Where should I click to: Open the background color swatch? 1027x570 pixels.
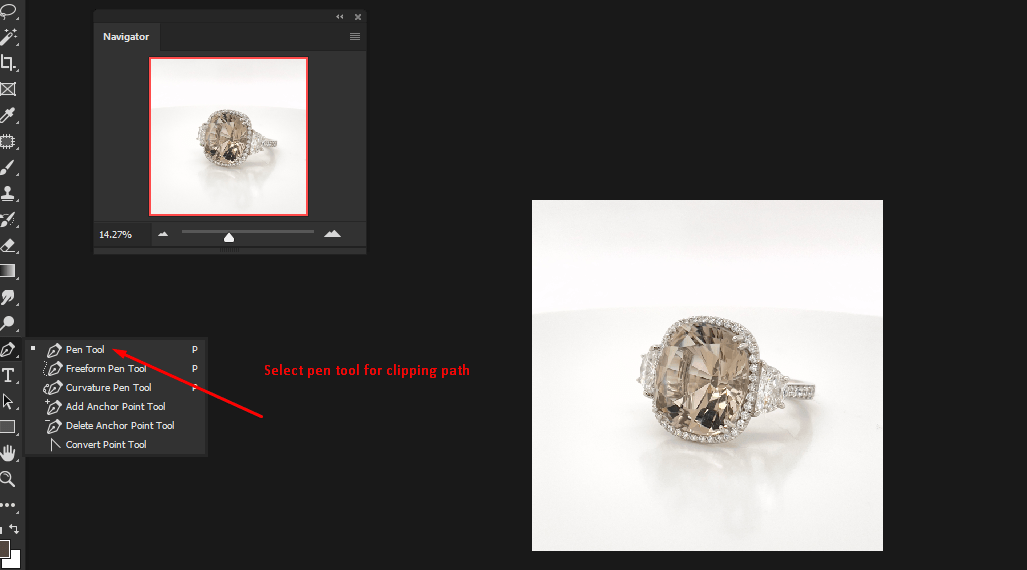pyautogui.click(x=15, y=560)
